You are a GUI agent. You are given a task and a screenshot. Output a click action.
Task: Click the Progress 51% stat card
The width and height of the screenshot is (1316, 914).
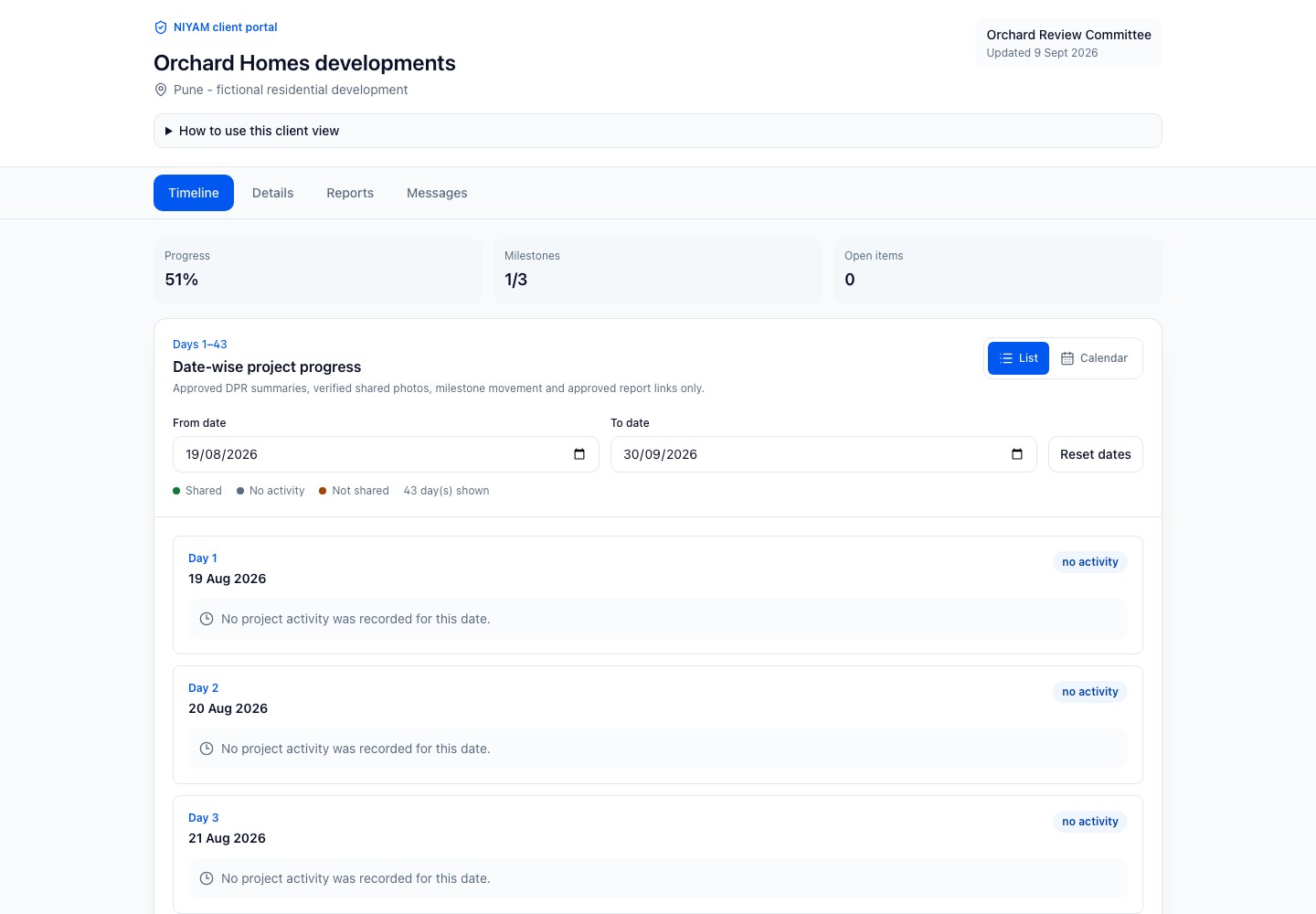pos(318,271)
